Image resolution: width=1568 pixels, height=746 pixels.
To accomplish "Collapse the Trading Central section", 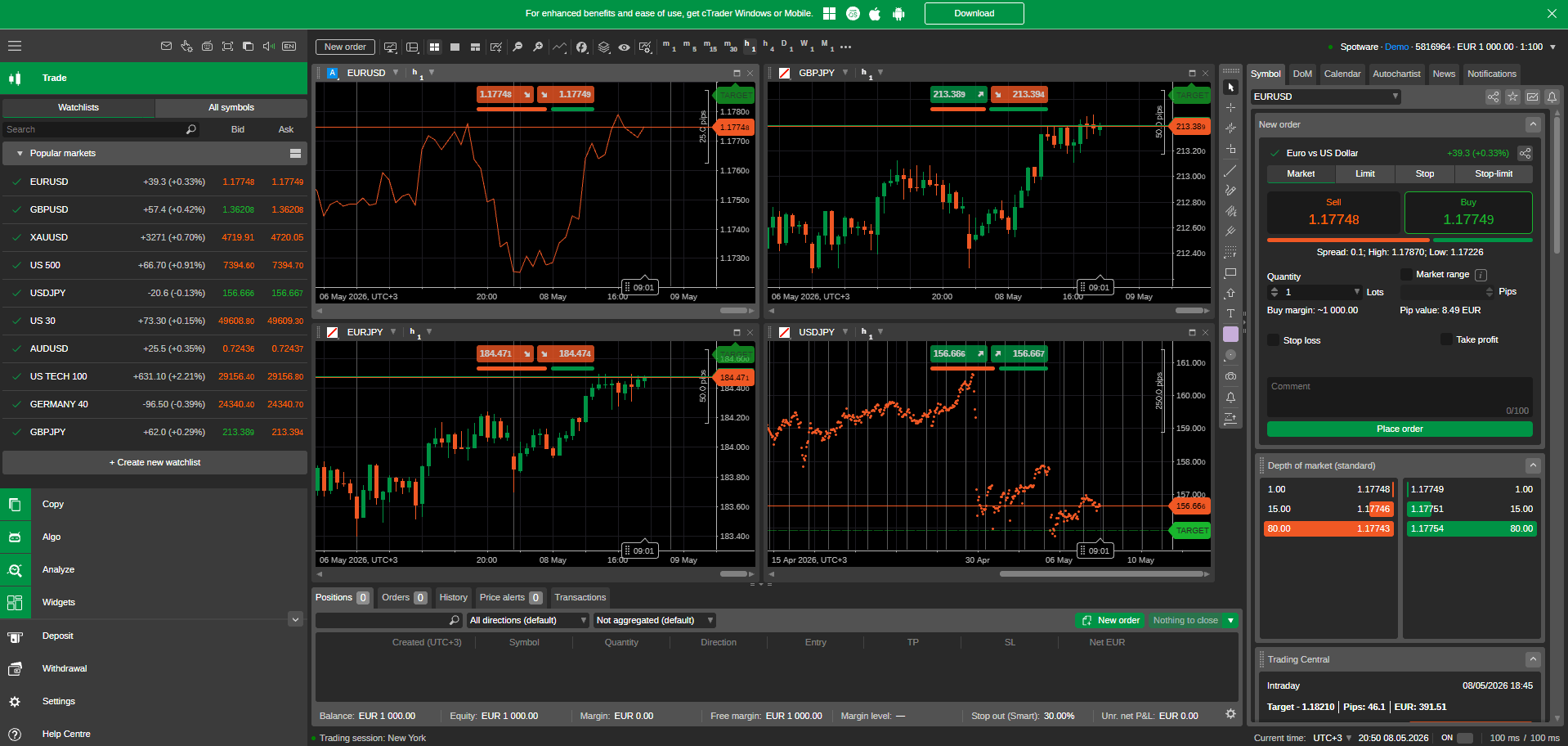I will coord(1533,659).
